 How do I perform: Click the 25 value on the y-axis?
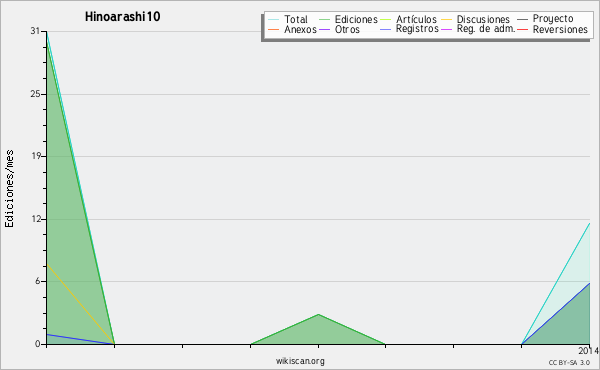point(35,94)
